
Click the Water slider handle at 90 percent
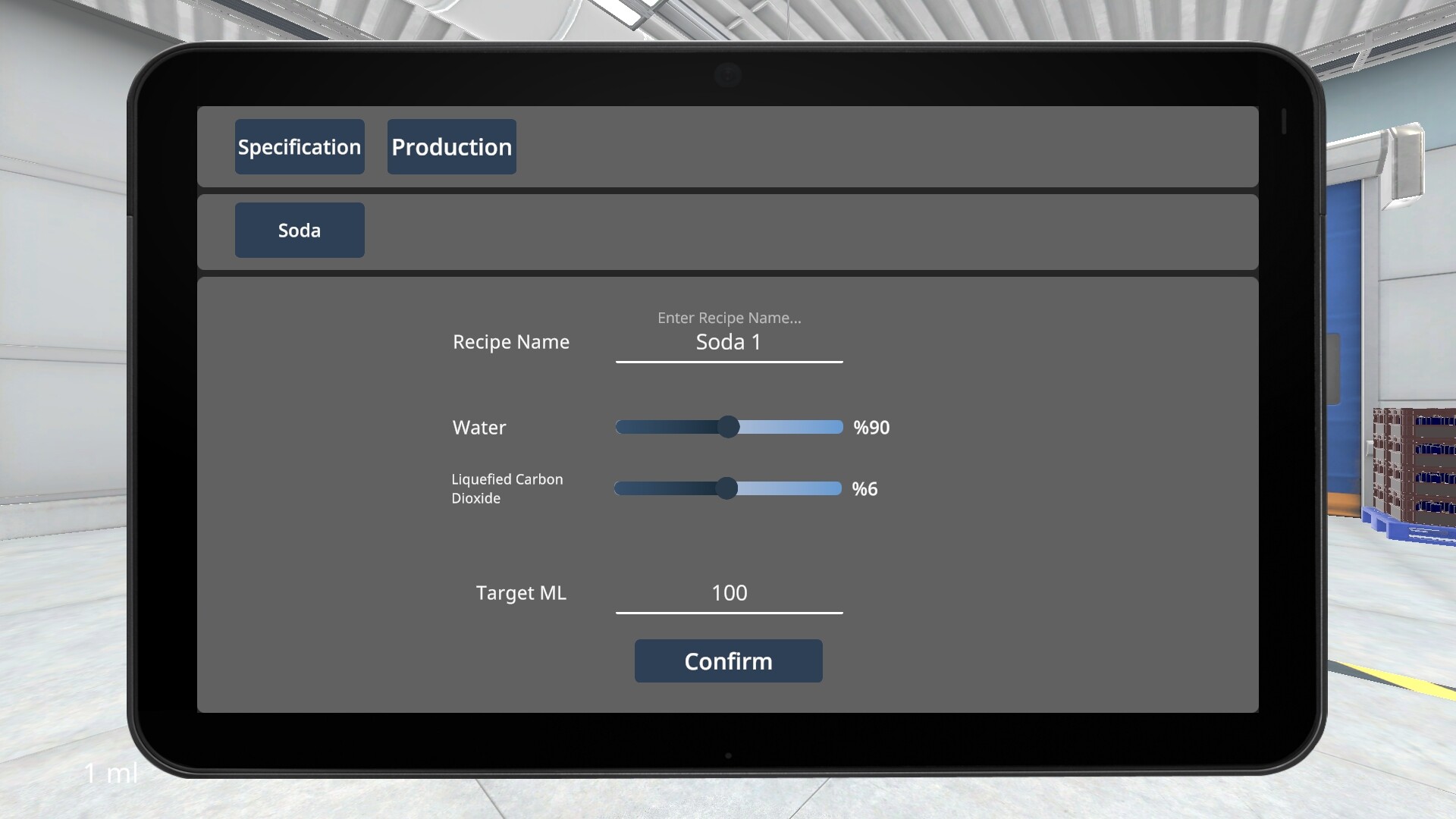(729, 427)
